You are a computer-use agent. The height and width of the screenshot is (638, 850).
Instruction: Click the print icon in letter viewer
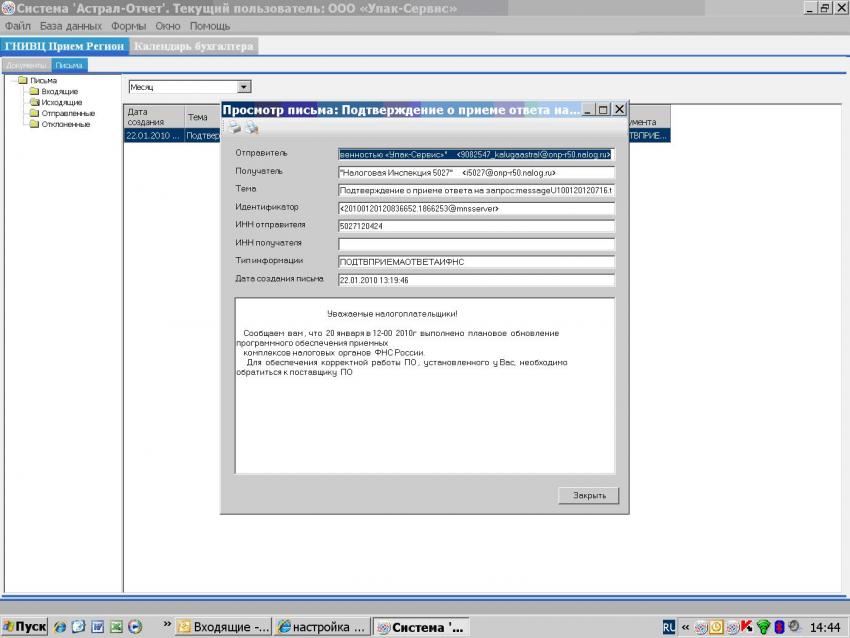coord(233,128)
